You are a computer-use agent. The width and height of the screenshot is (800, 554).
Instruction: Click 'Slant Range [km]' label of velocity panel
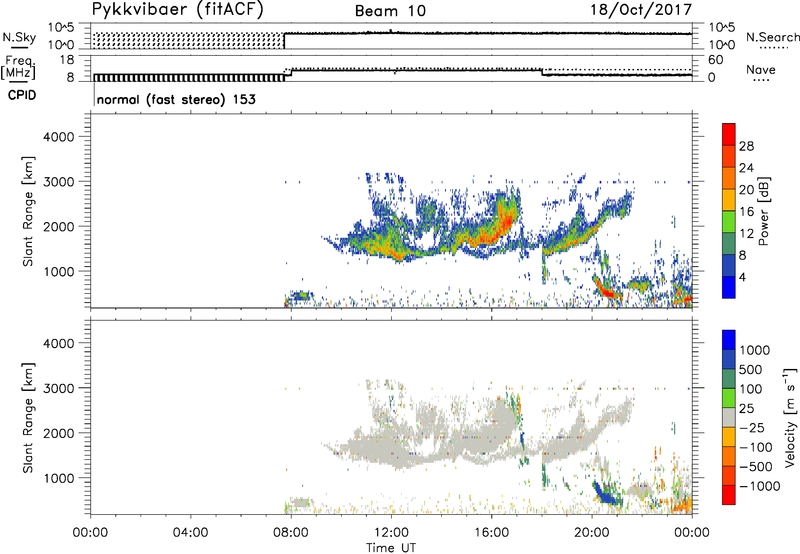coord(28,418)
